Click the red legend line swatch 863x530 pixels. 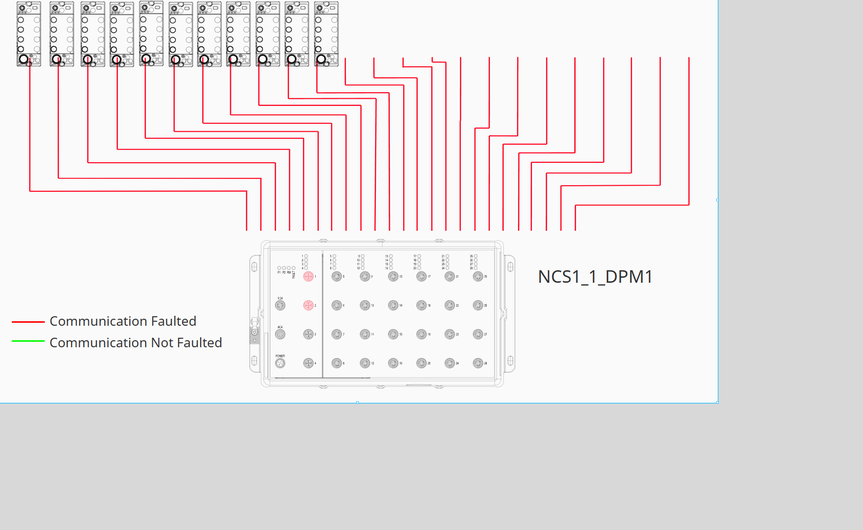coord(28,322)
